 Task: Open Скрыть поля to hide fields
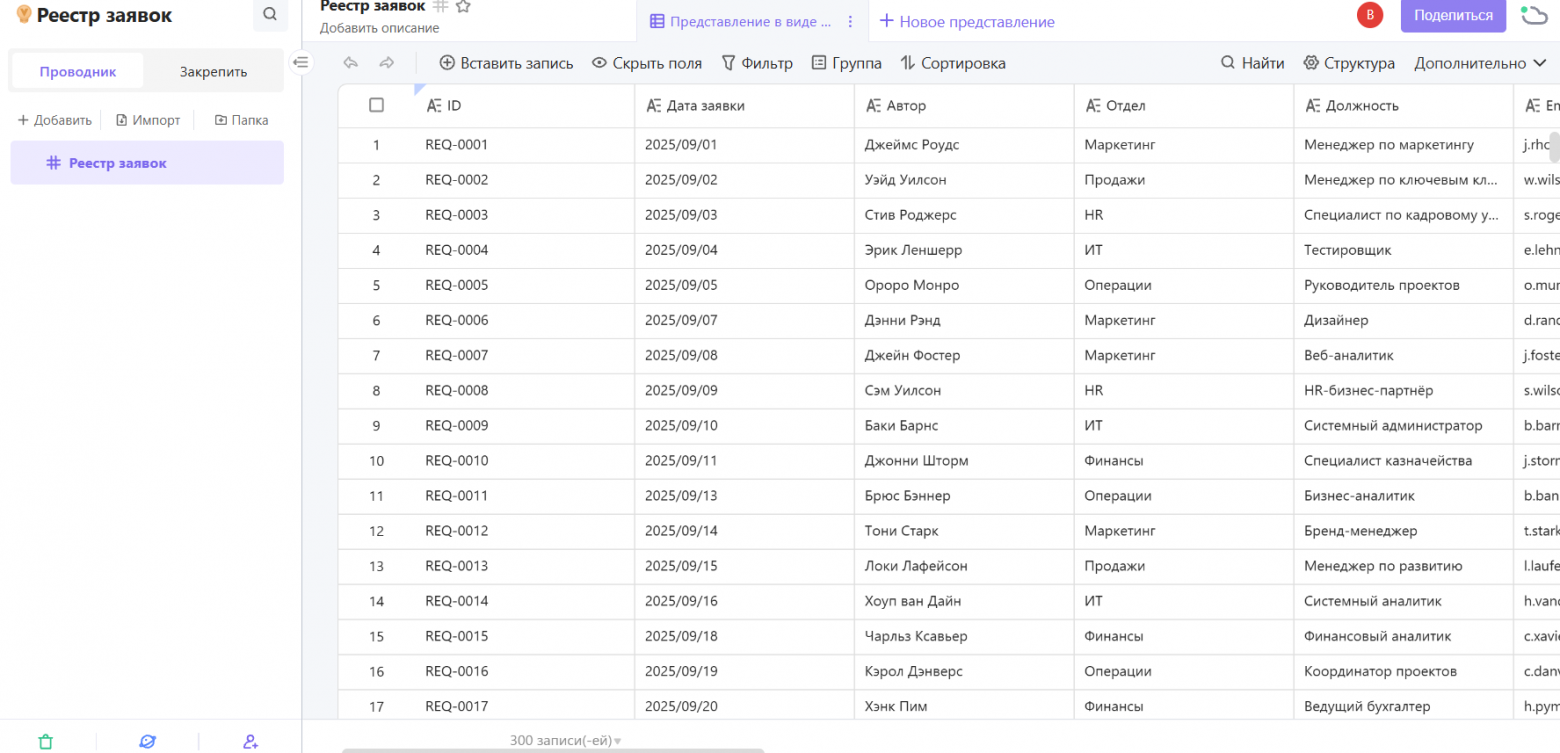pyautogui.click(x=647, y=63)
